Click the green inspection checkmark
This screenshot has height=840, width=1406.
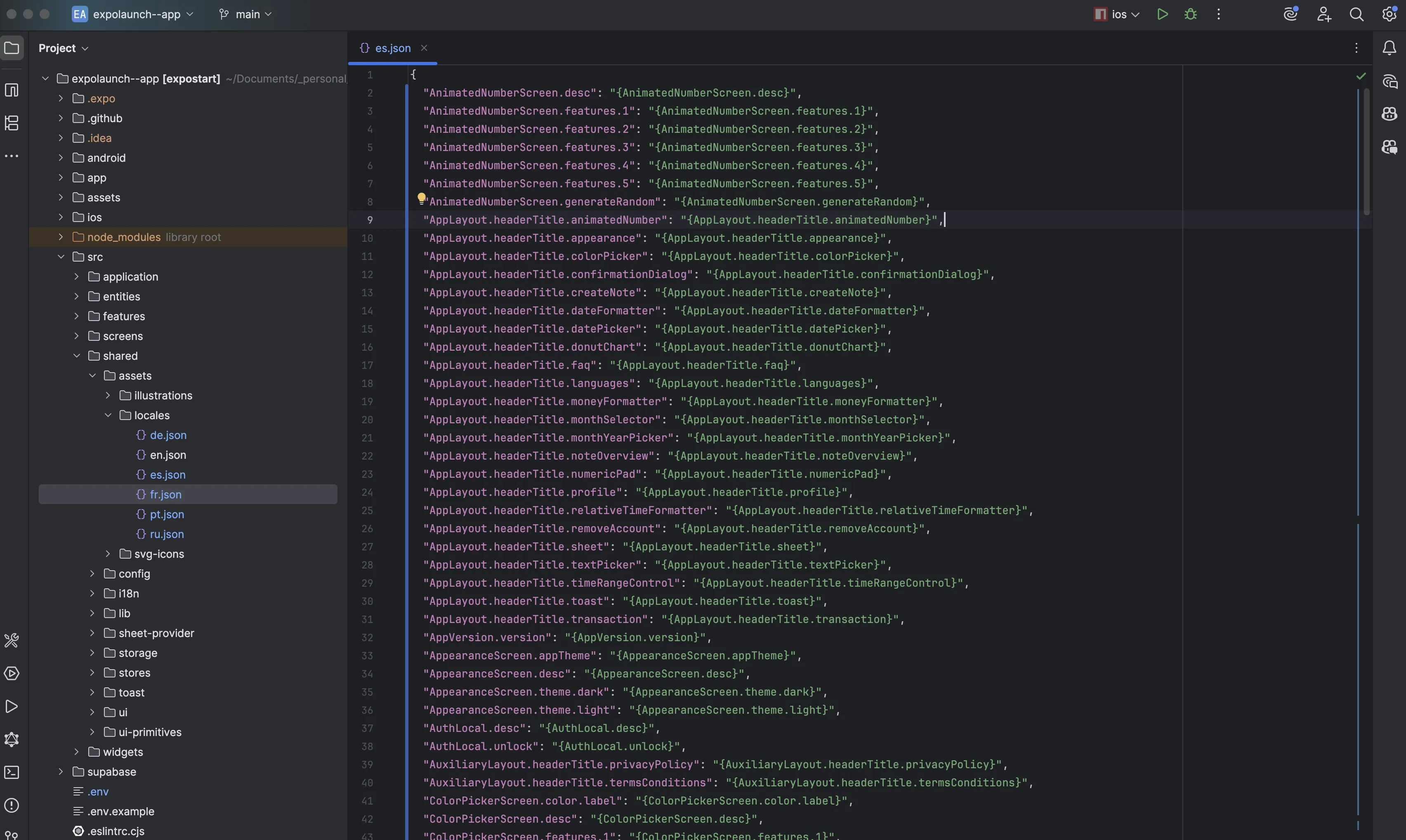(x=1361, y=76)
